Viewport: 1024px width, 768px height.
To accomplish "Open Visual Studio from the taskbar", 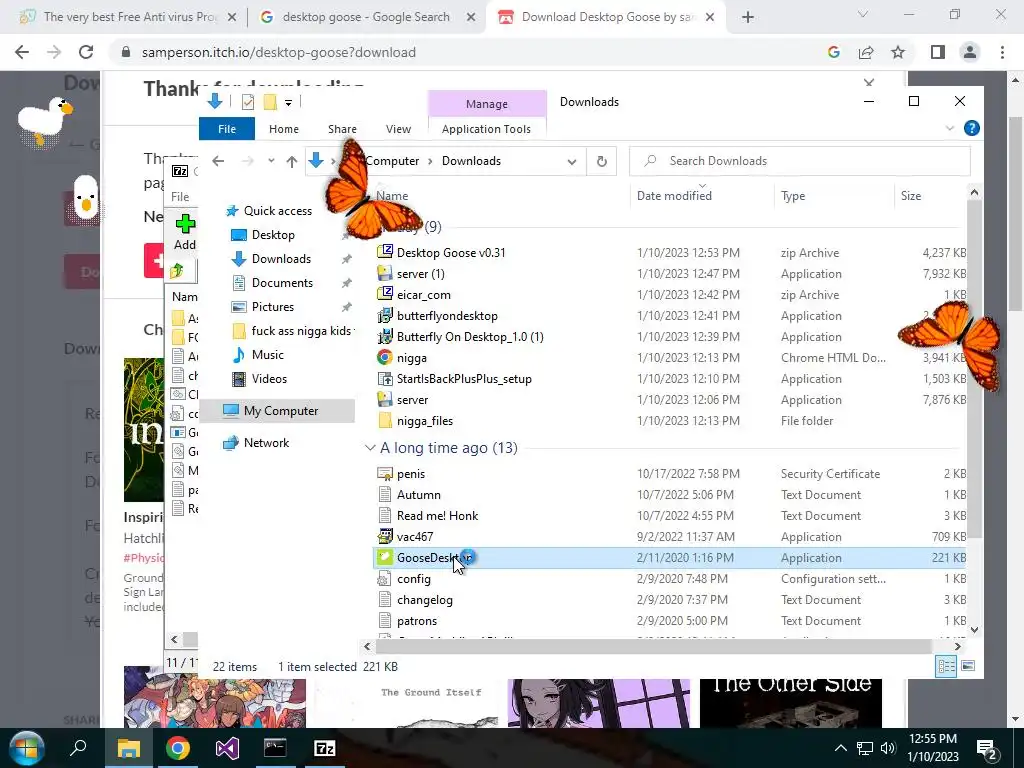I will (x=227, y=748).
